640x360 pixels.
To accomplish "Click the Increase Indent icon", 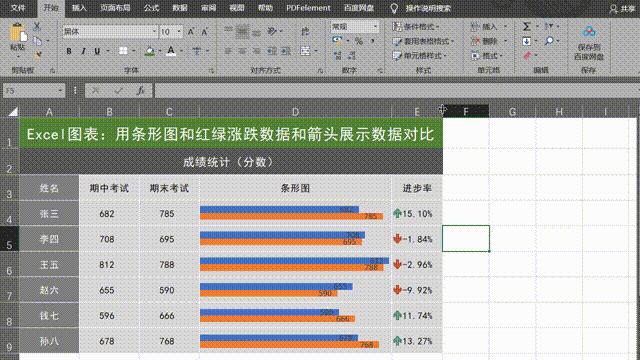I will (x=286, y=51).
